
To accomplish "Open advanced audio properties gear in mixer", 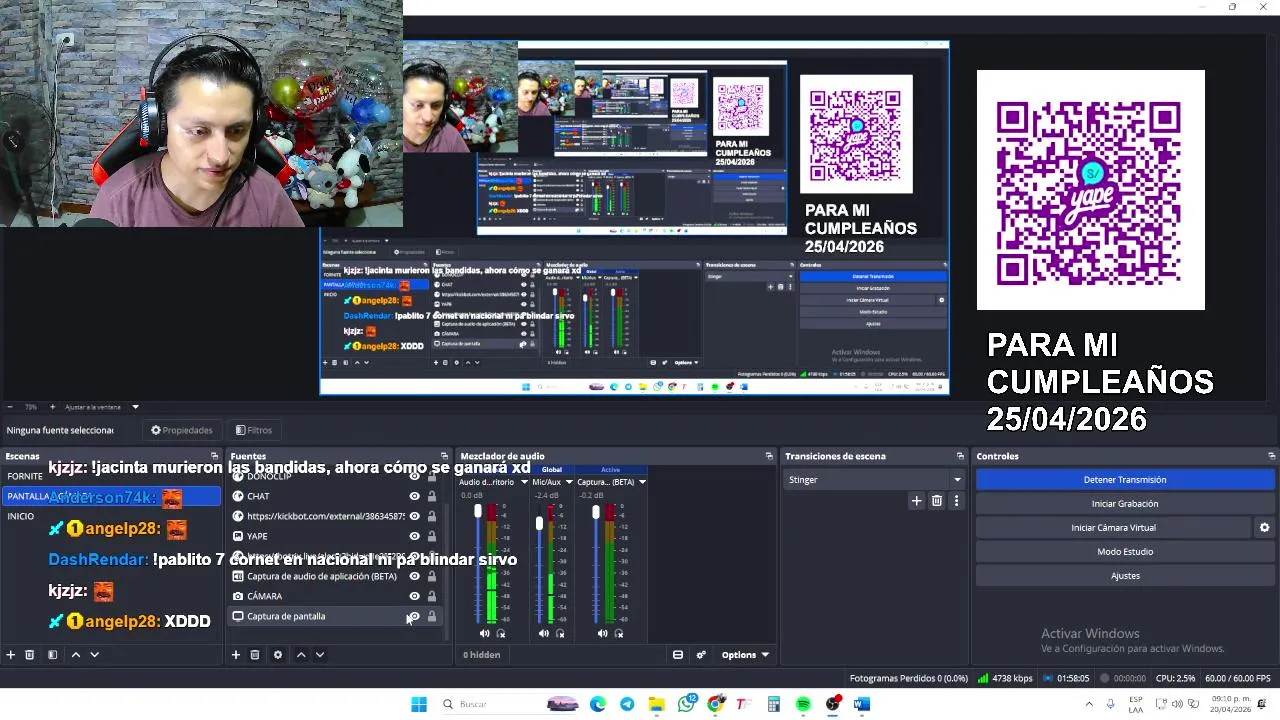I will (x=701, y=655).
